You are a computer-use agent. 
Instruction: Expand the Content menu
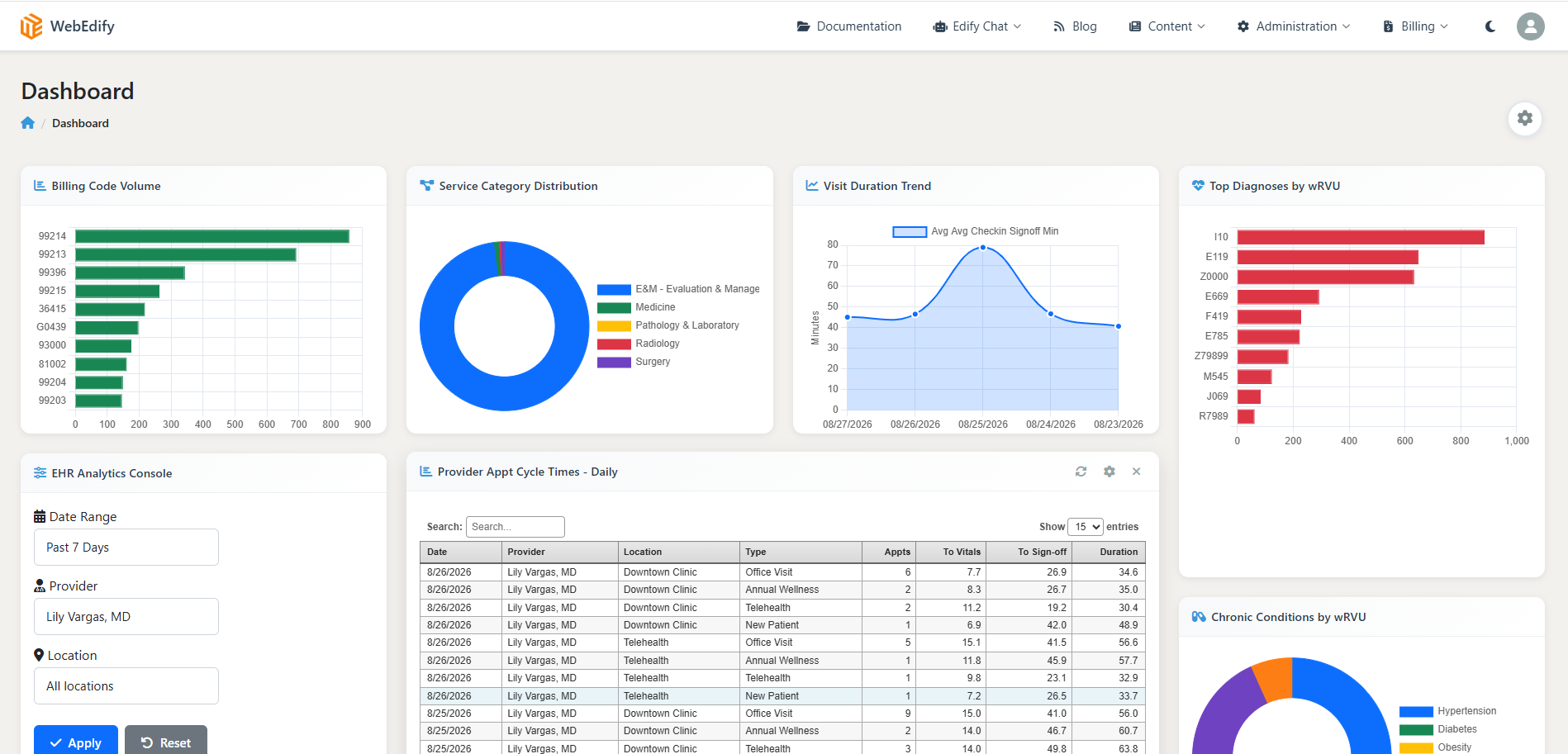click(x=1166, y=26)
